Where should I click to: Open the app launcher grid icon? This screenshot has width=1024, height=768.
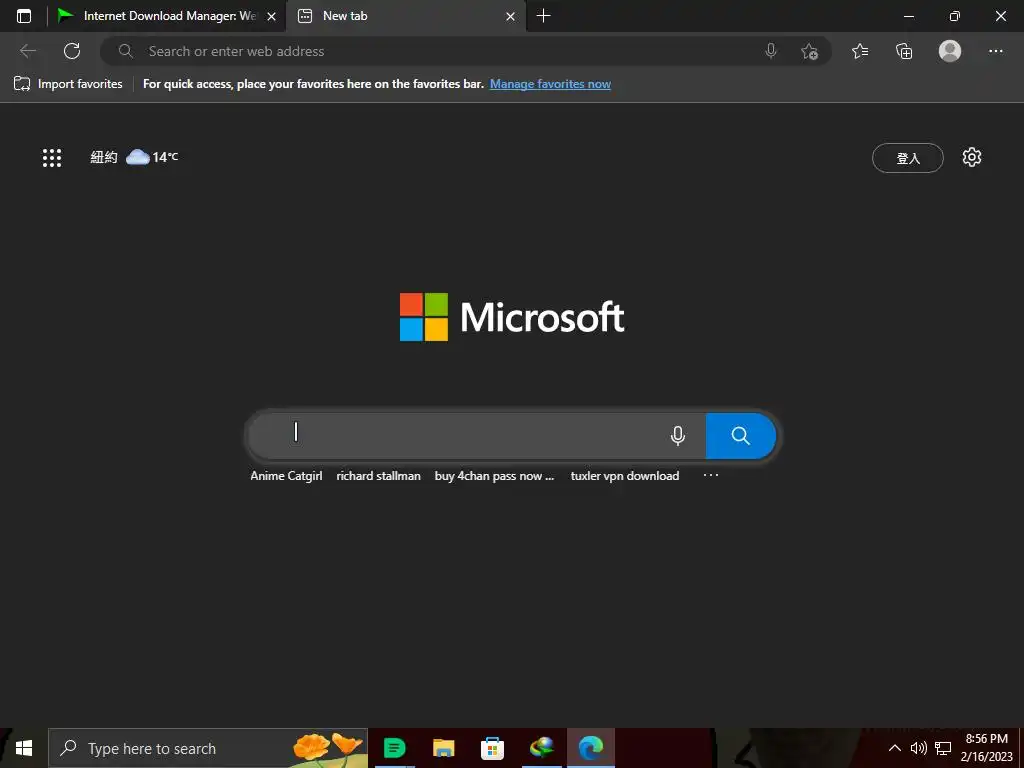[52, 157]
